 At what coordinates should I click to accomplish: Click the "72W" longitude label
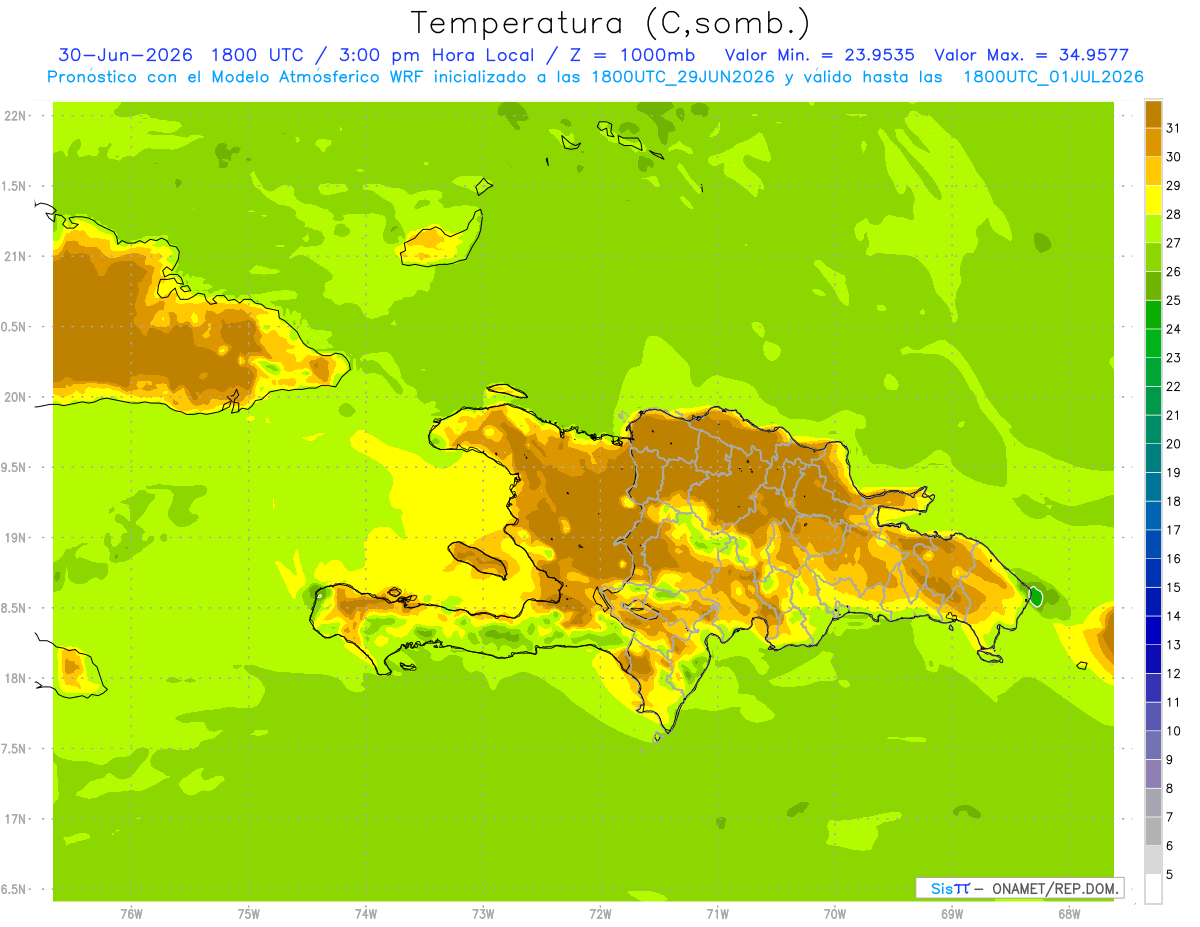pyautogui.click(x=600, y=914)
